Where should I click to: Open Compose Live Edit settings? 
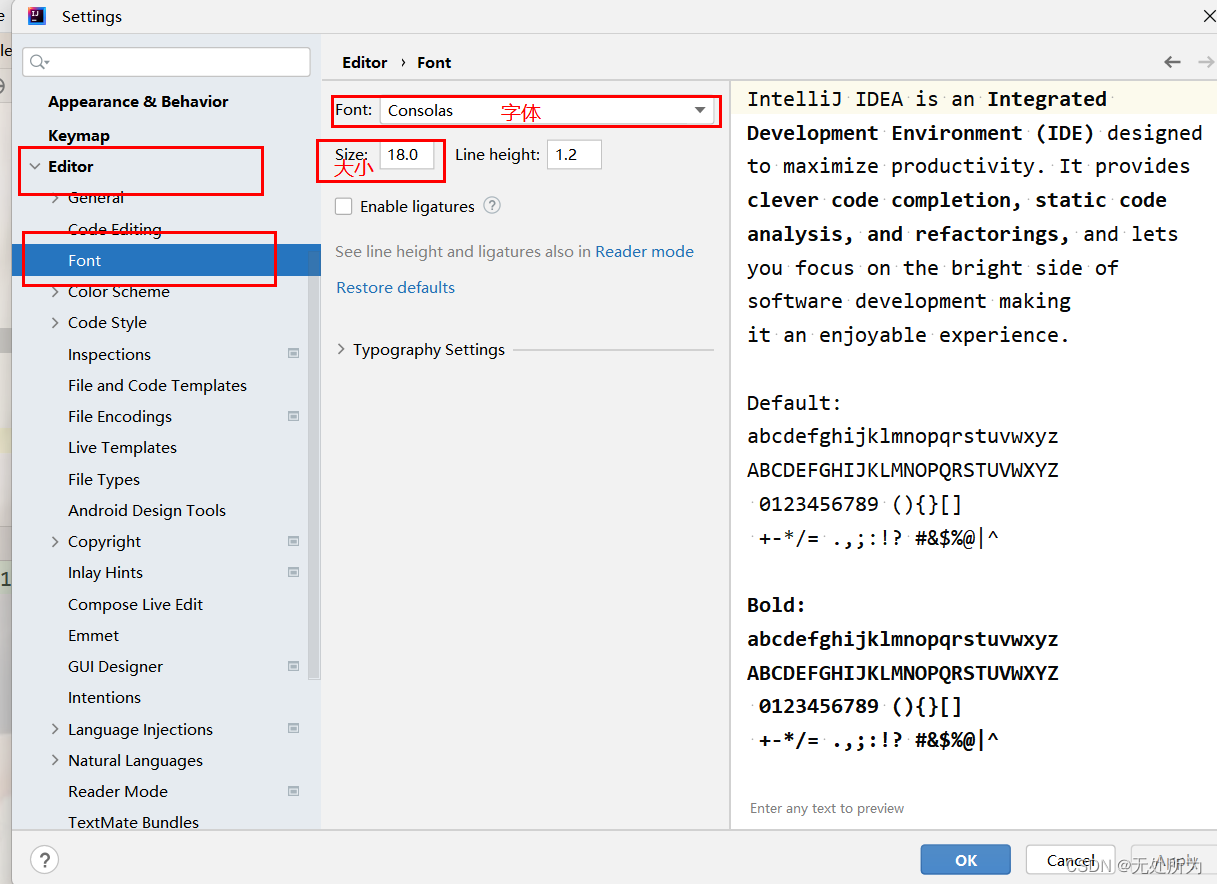(x=135, y=604)
